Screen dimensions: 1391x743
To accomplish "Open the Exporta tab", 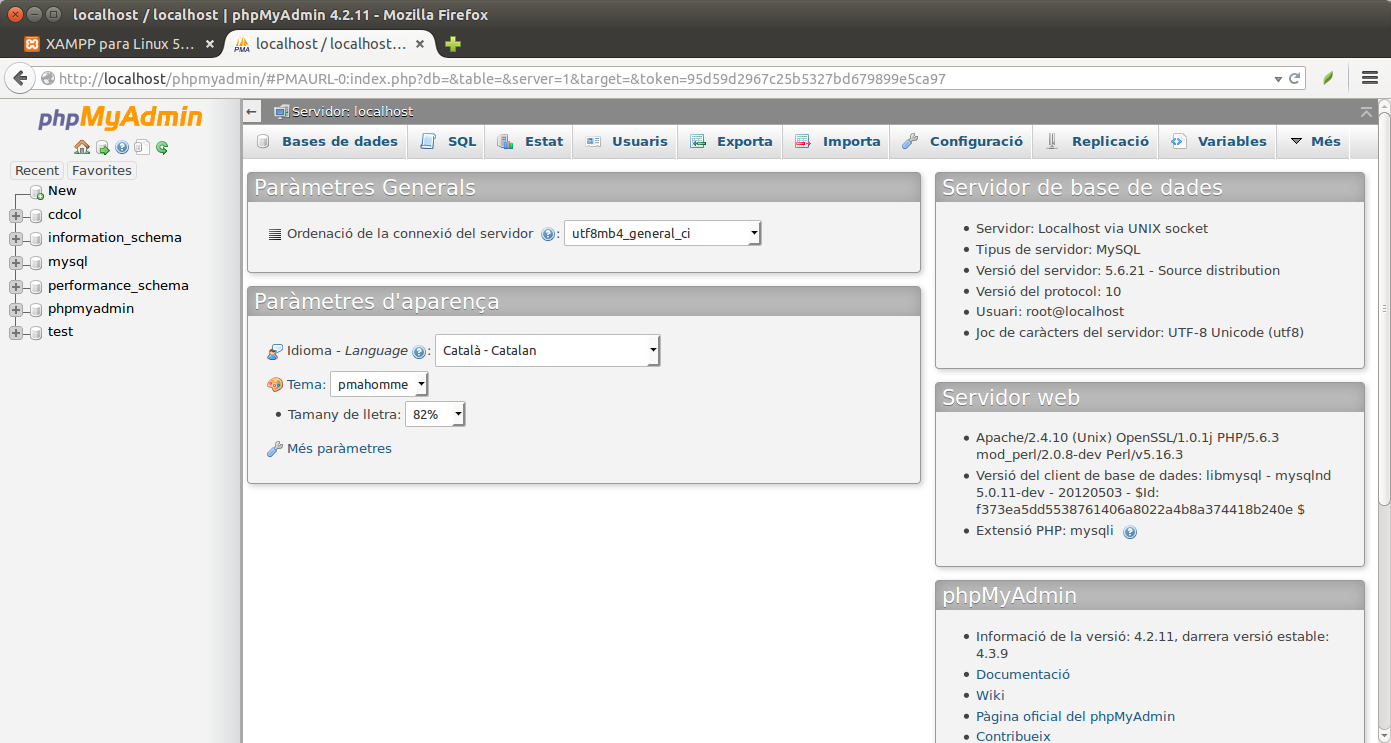I will [731, 142].
